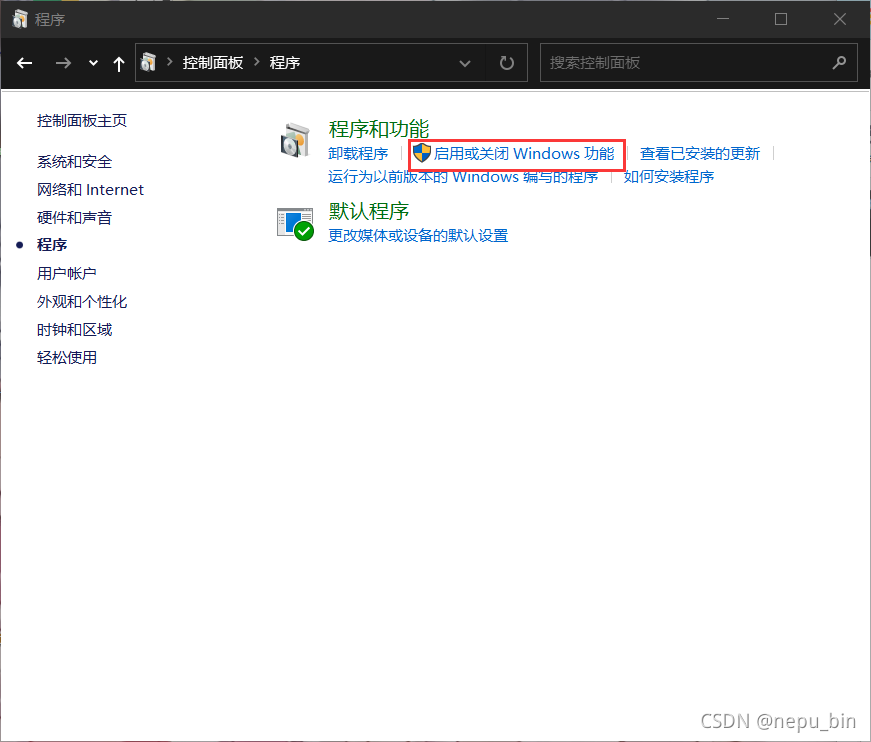This screenshot has height=742, width=871.
Task: Focus the 搜索控制面板 search field
Action: pos(699,63)
